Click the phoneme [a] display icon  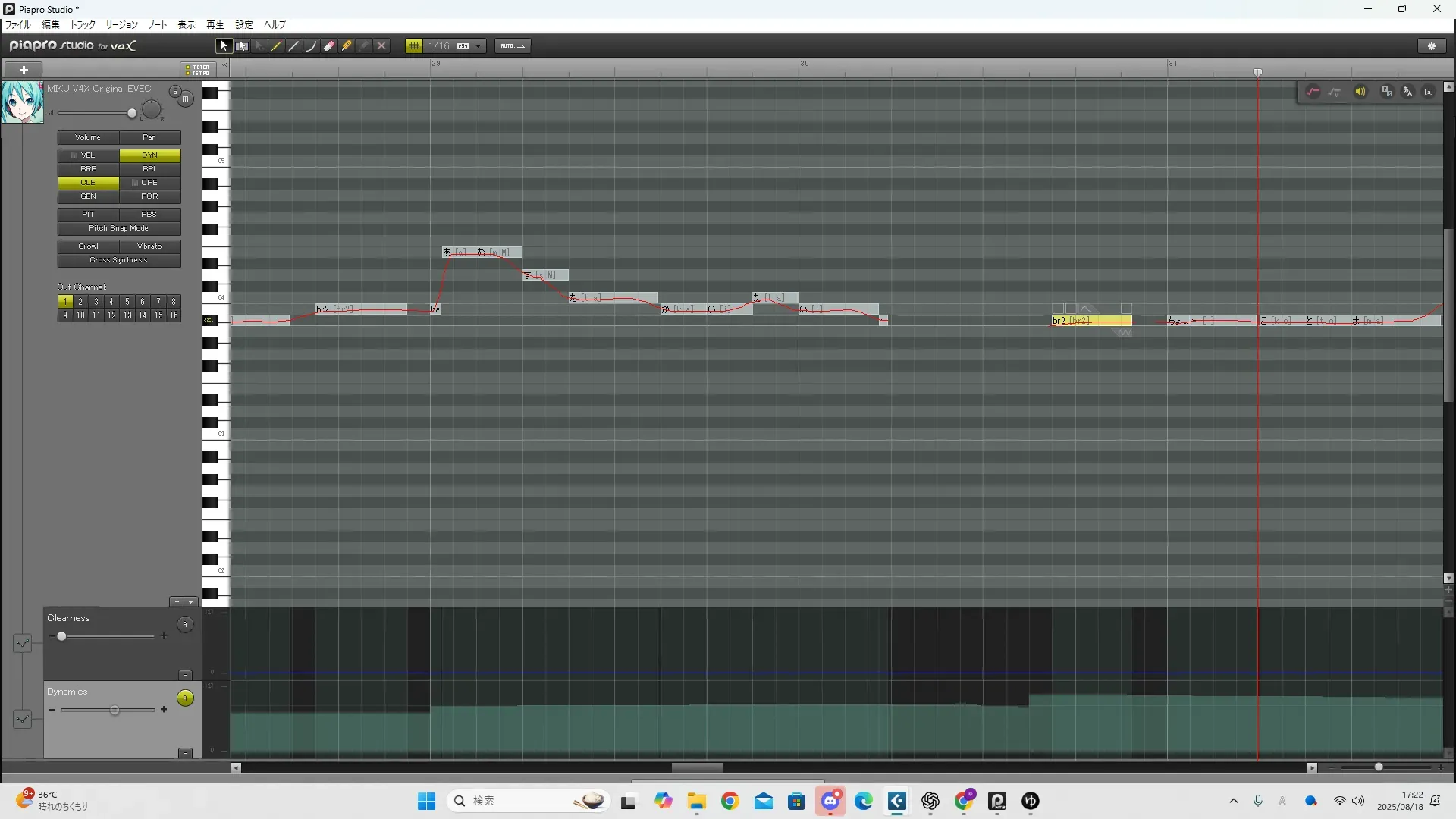coord(1429,92)
